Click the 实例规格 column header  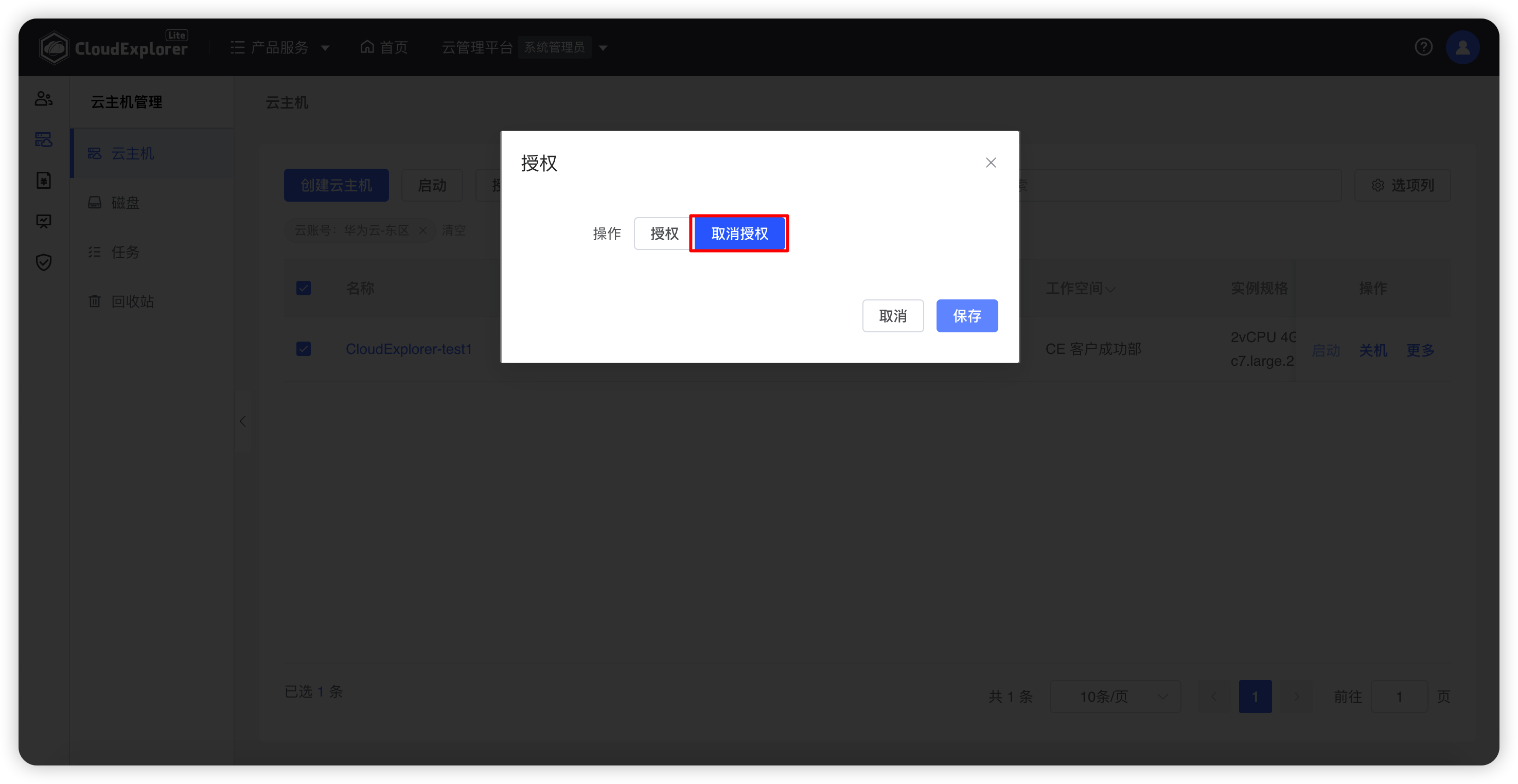click(1259, 288)
